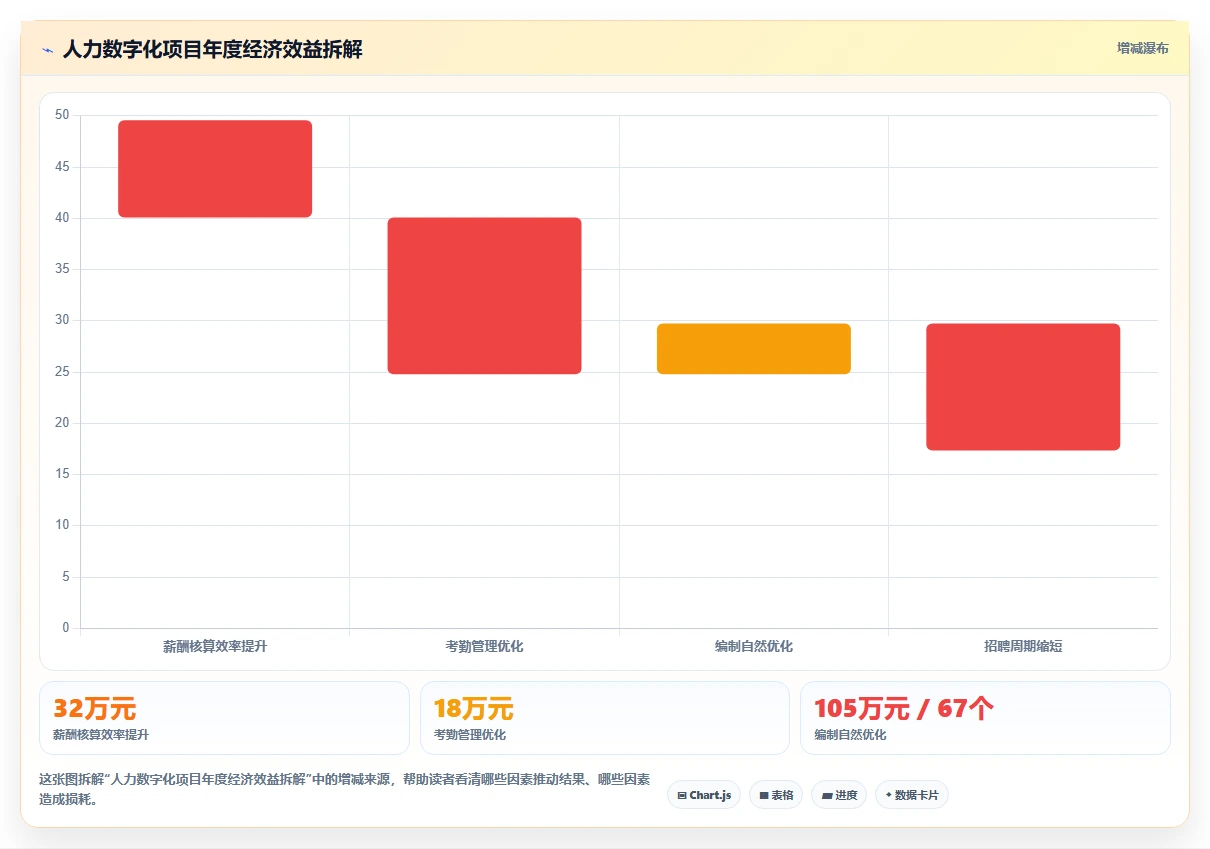1210x849 pixels.
Task: Click the red bar for 招聘周期缩短
Action: (1023, 387)
